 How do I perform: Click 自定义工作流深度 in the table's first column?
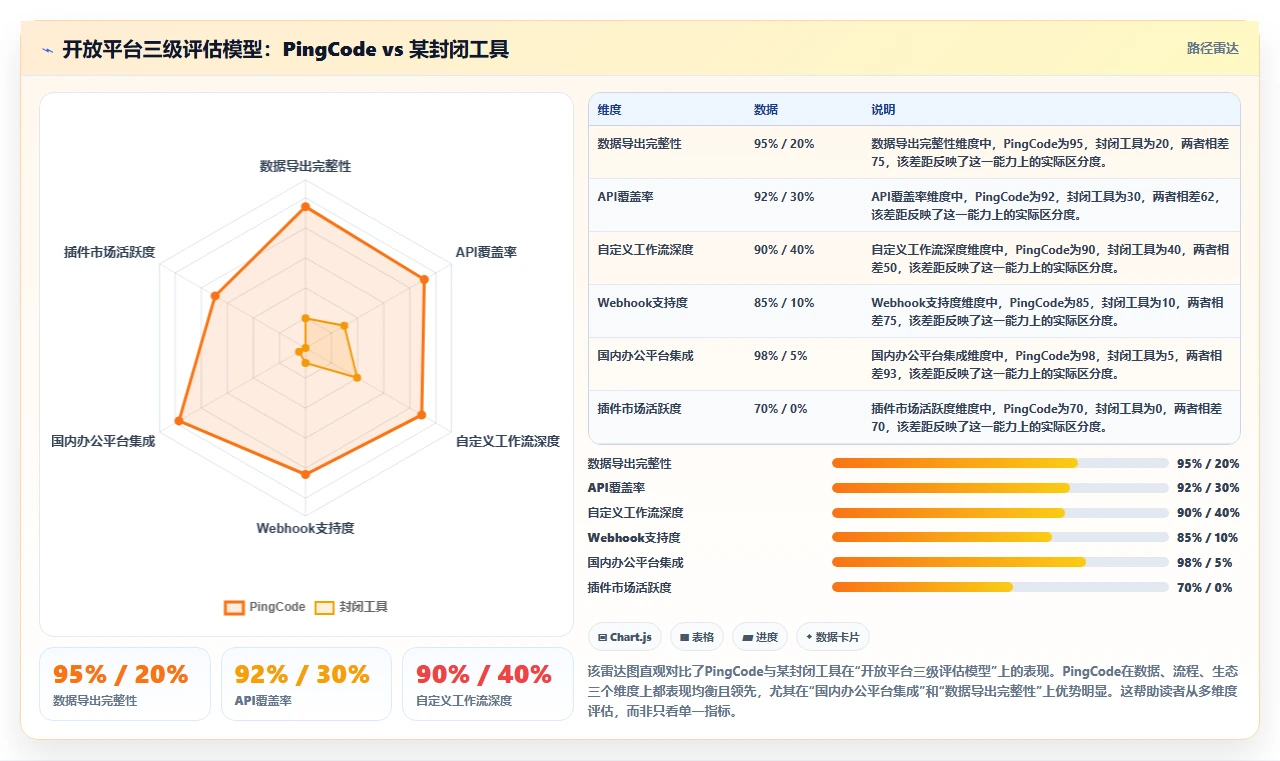tap(645, 250)
